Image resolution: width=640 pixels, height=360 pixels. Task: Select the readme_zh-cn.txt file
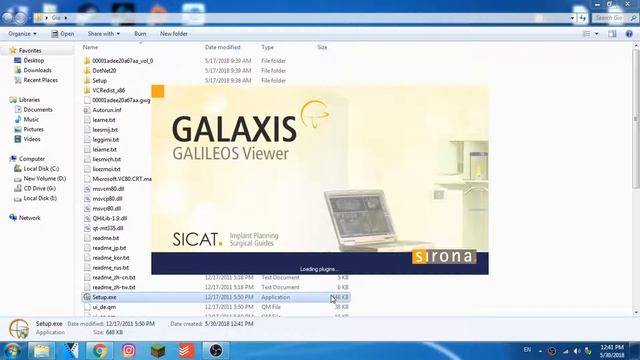coord(114,278)
